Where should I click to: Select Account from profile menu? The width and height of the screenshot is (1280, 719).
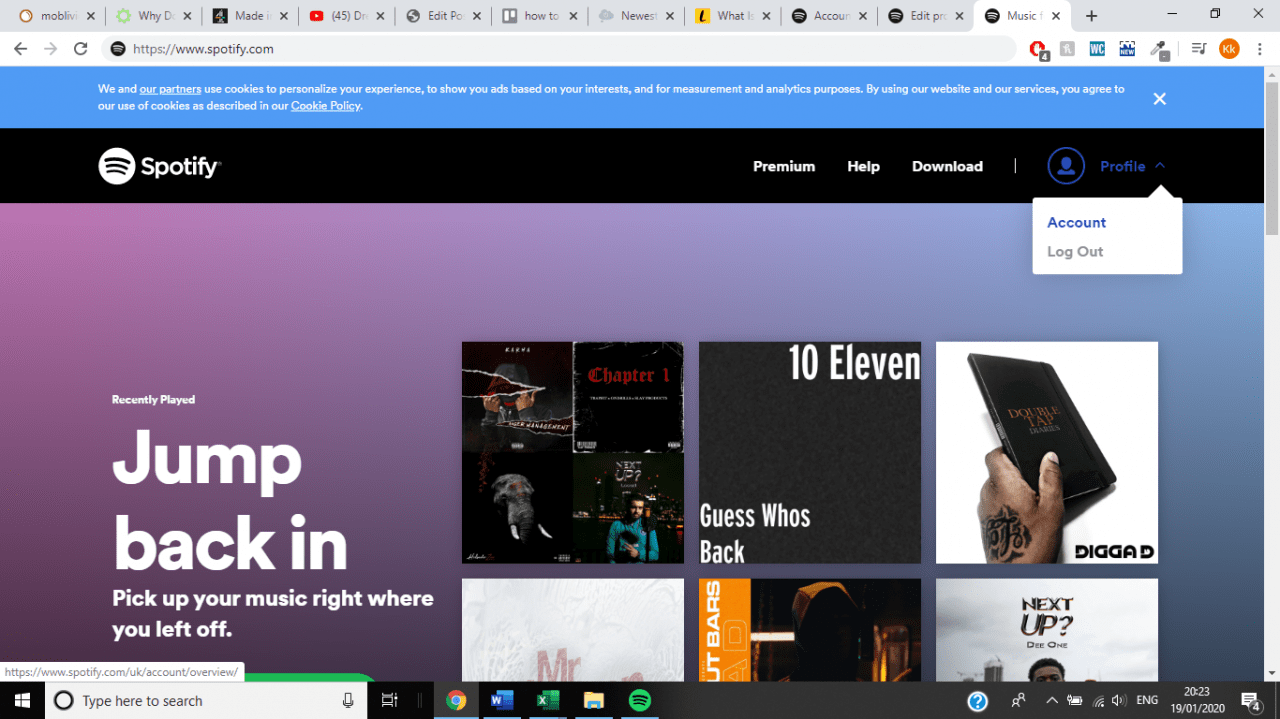pos(1076,222)
